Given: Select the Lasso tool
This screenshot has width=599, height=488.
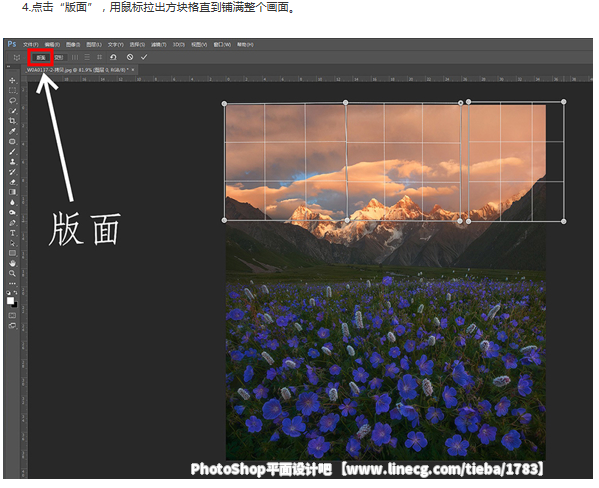Looking at the screenshot, I should pos(12,101).
